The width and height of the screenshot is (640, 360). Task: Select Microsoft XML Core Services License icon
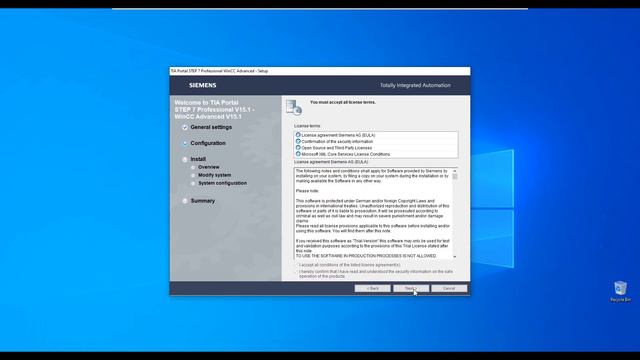[x=298, y=154]
